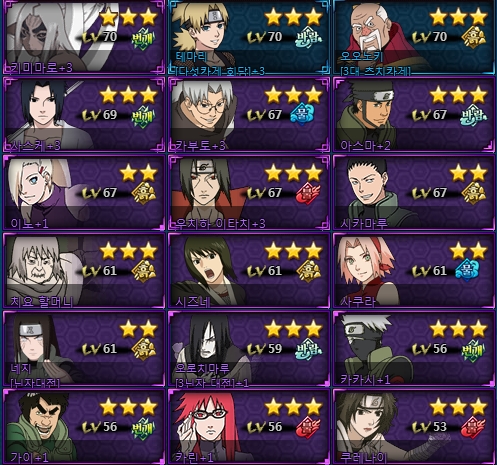Click the lightning element icon on Kakashi's card

pos(473,350)
